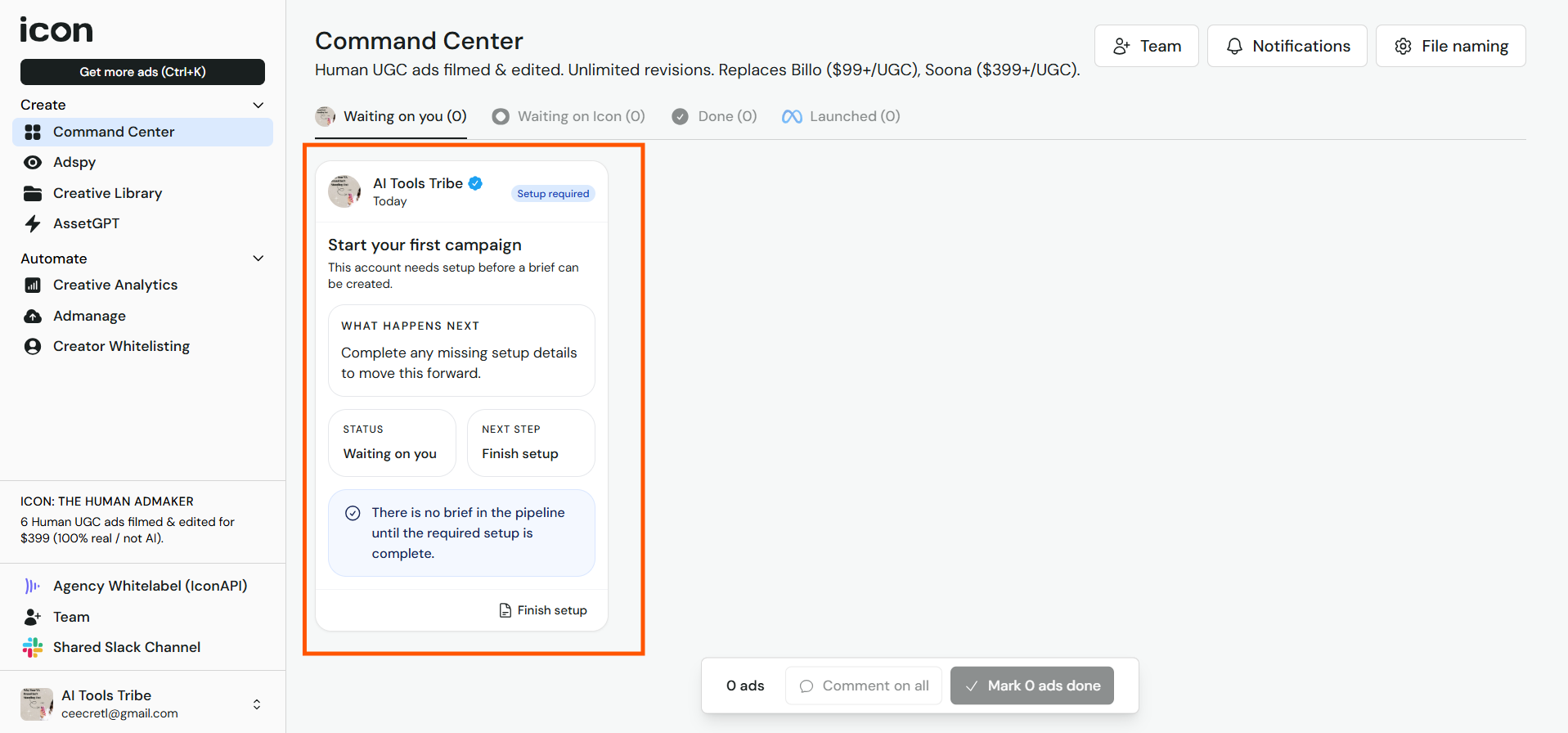Click sidebar Team add-person icon
The image size is (1568, 733).
(33, 617)
